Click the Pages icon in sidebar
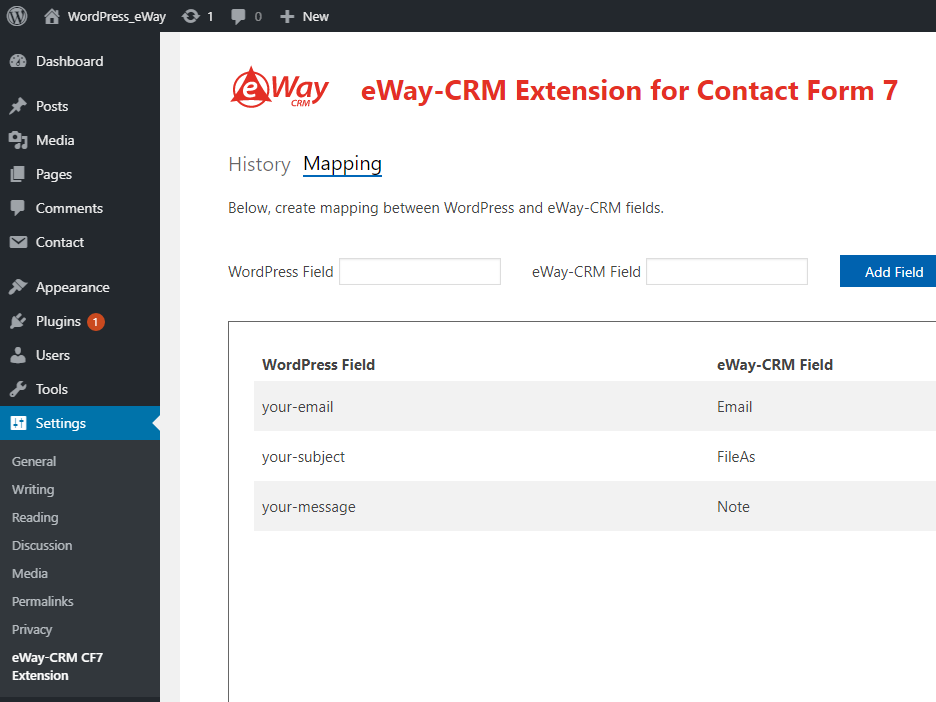 click(x=18, y=174)
